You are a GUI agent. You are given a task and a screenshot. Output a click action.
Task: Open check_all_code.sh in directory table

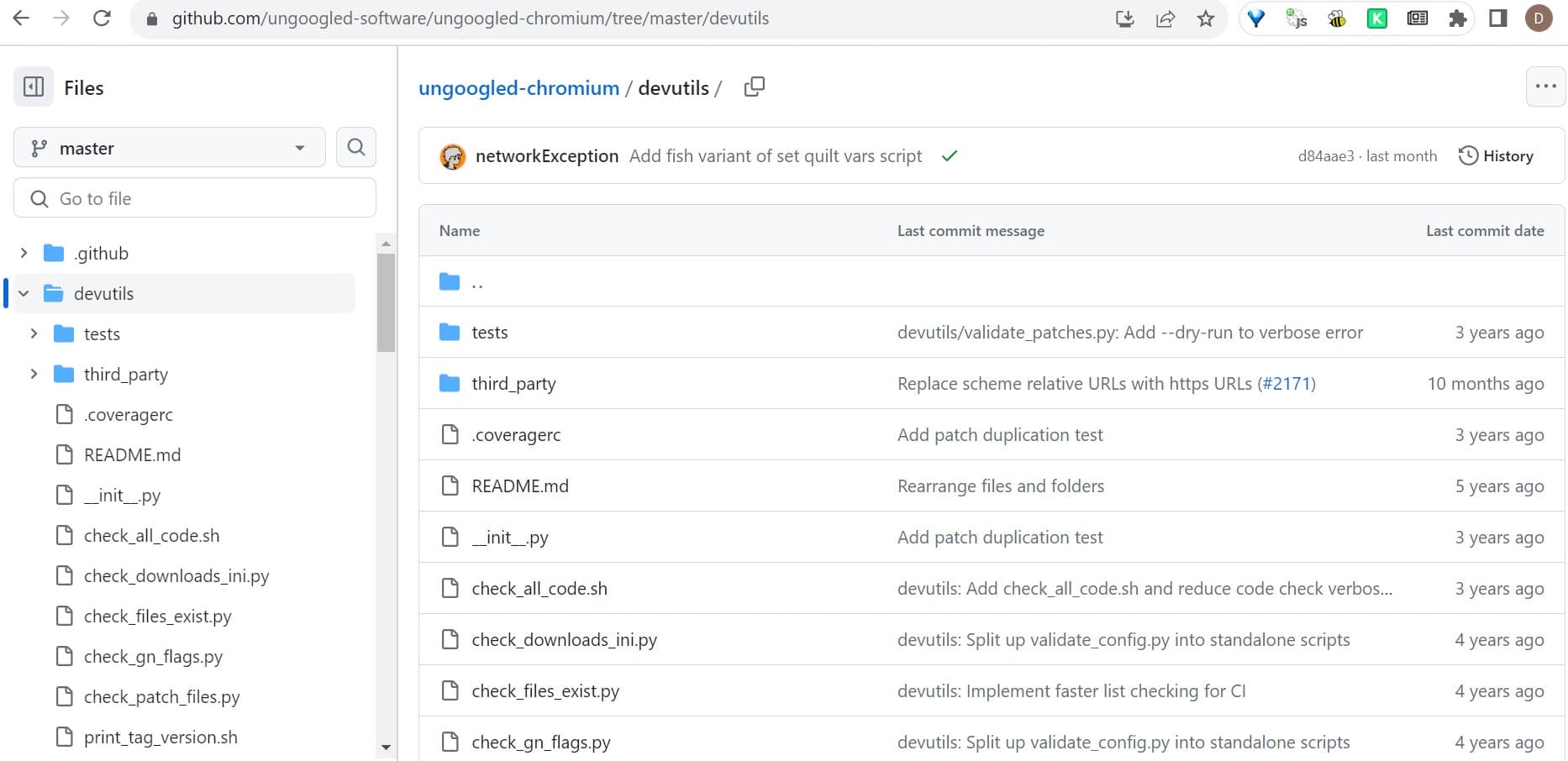(x=539, y=589)
